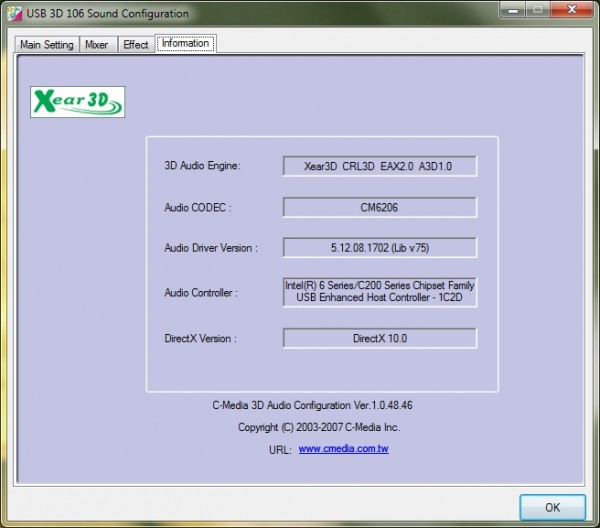This screenshot has width=600, height=528.
Task: Open the Effect tab
Action: coord(136,45)
